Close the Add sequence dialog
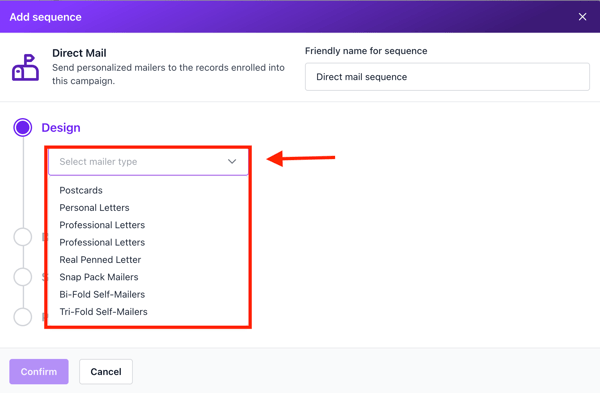This screenshot has width=600, height=393. (x=582, y=17)
